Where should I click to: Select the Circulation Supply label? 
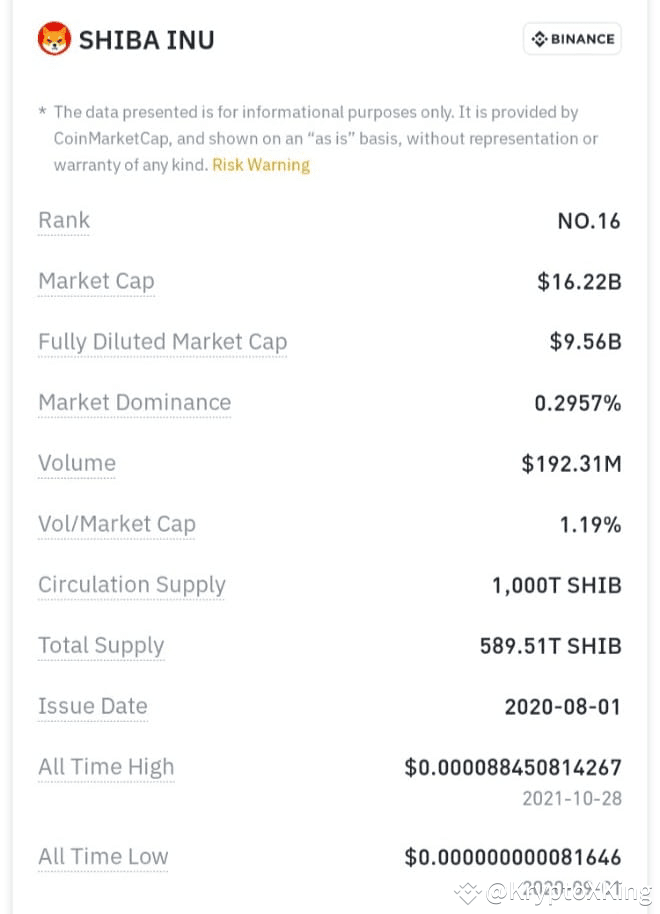(x=132, y=585)
